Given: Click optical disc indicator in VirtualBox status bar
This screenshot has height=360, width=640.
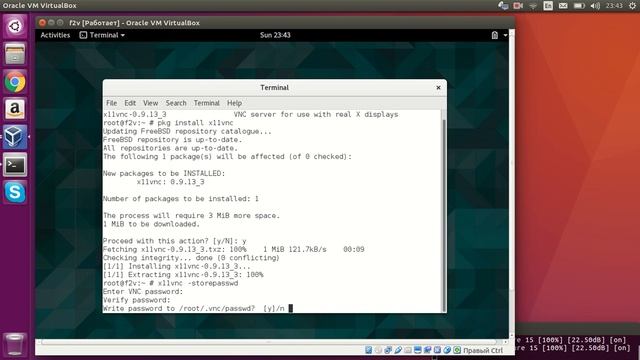Looking at the screenshot, I should coord(378,350).
